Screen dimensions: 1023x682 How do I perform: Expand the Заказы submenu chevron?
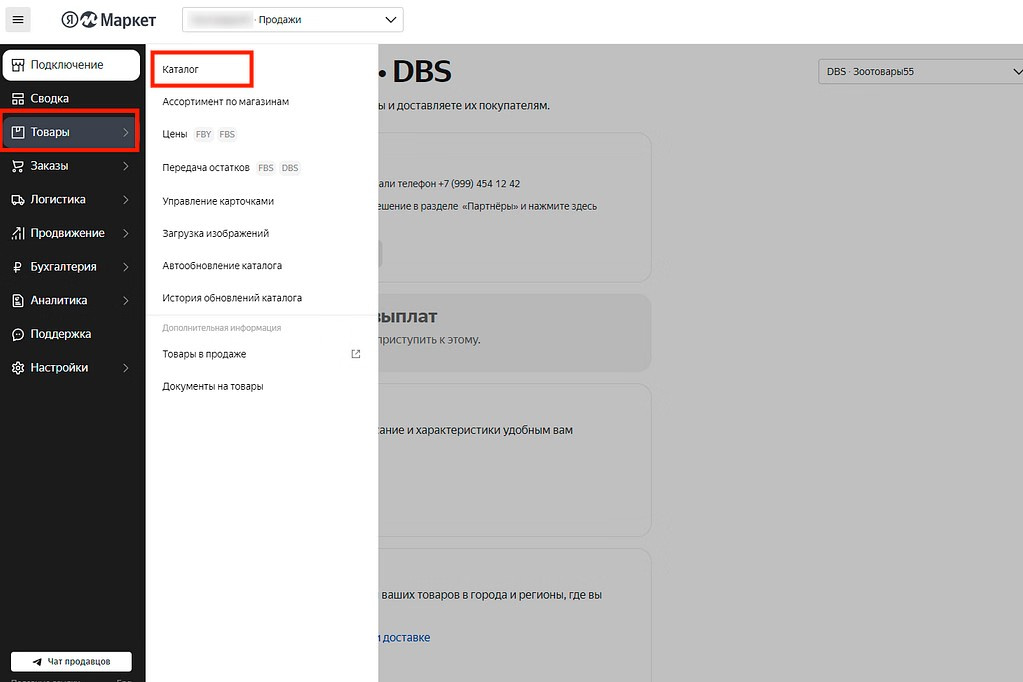pos(125,166)
